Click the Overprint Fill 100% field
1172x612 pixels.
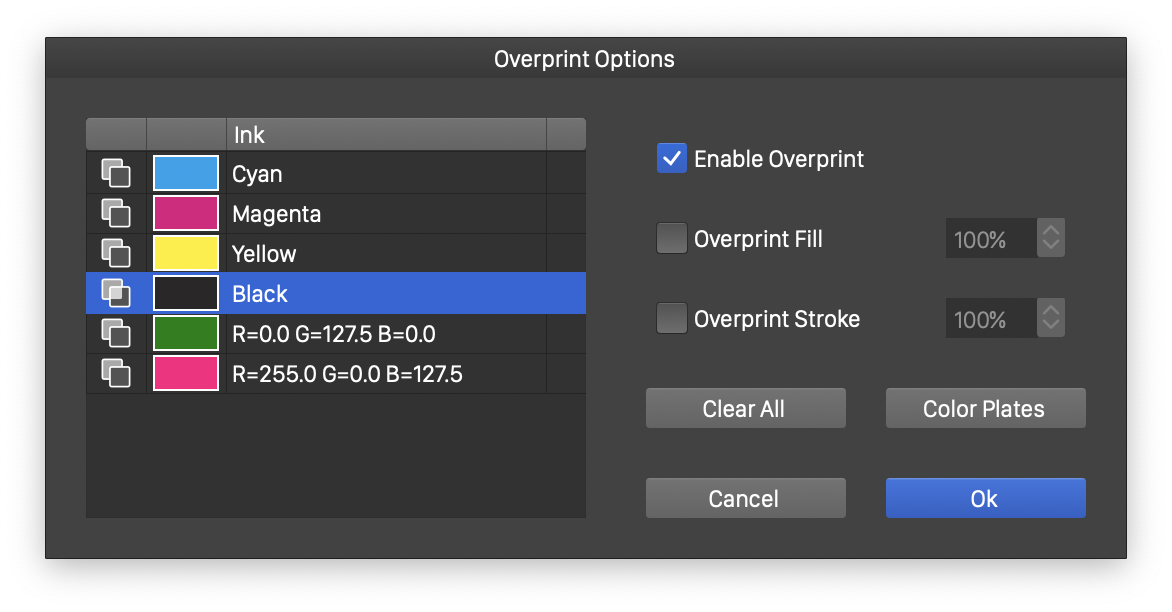click(991, 239)
